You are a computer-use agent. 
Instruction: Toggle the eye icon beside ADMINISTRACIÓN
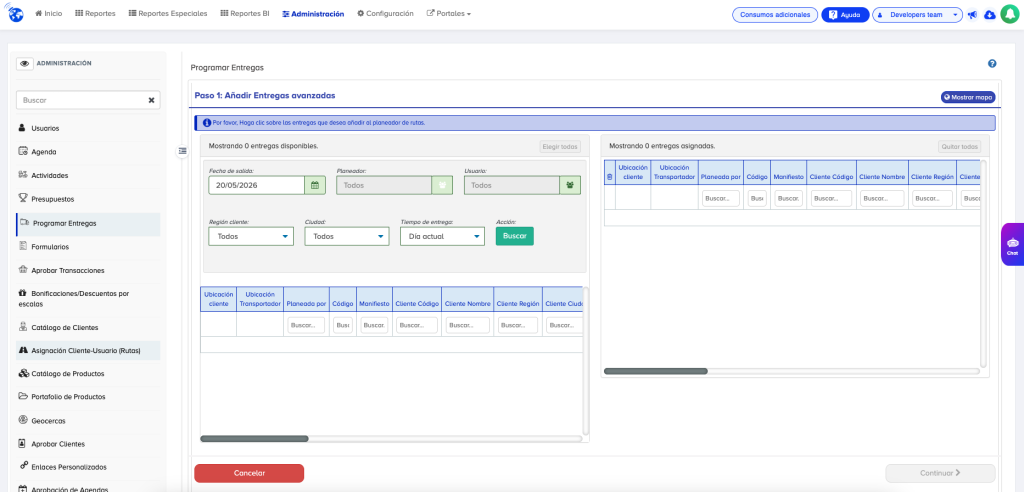tap(25, 63)
